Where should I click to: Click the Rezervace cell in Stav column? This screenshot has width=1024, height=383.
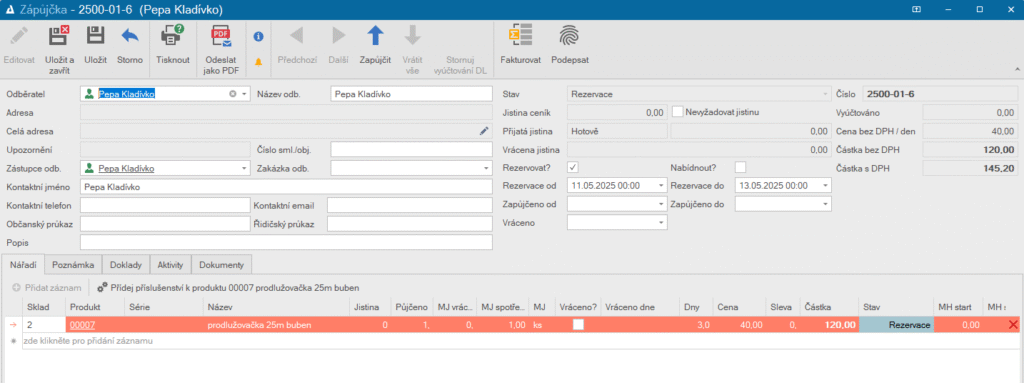tap(897, 325)
